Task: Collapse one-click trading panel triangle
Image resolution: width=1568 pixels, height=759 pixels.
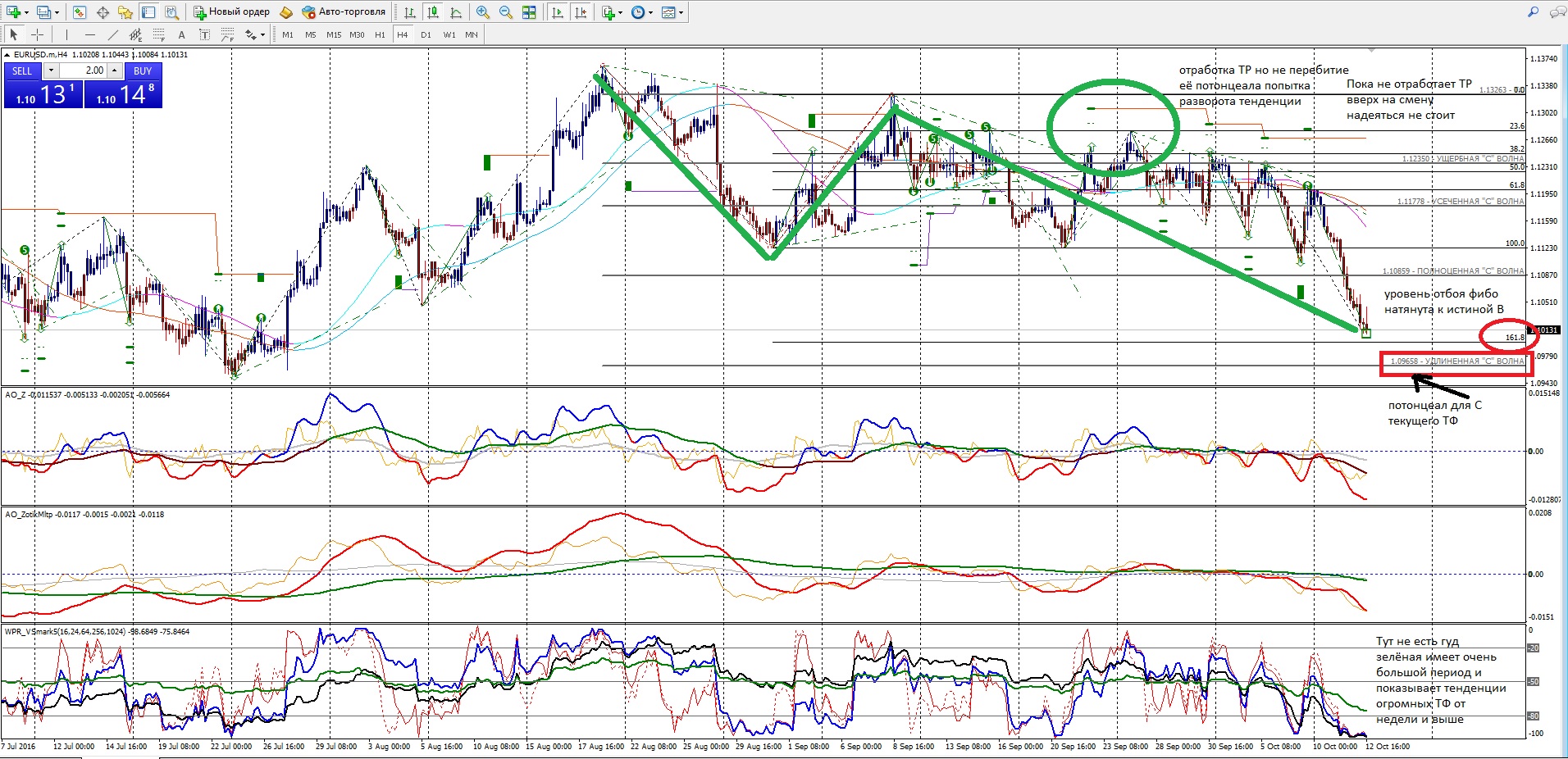Action: [7, 55]
